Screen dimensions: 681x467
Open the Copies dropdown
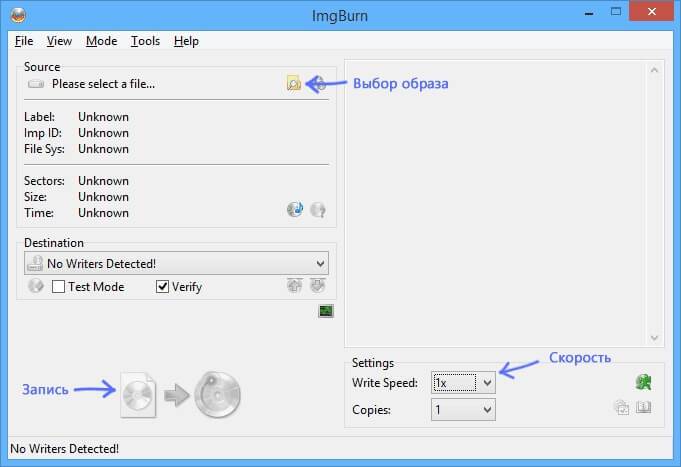pos(487,409)
